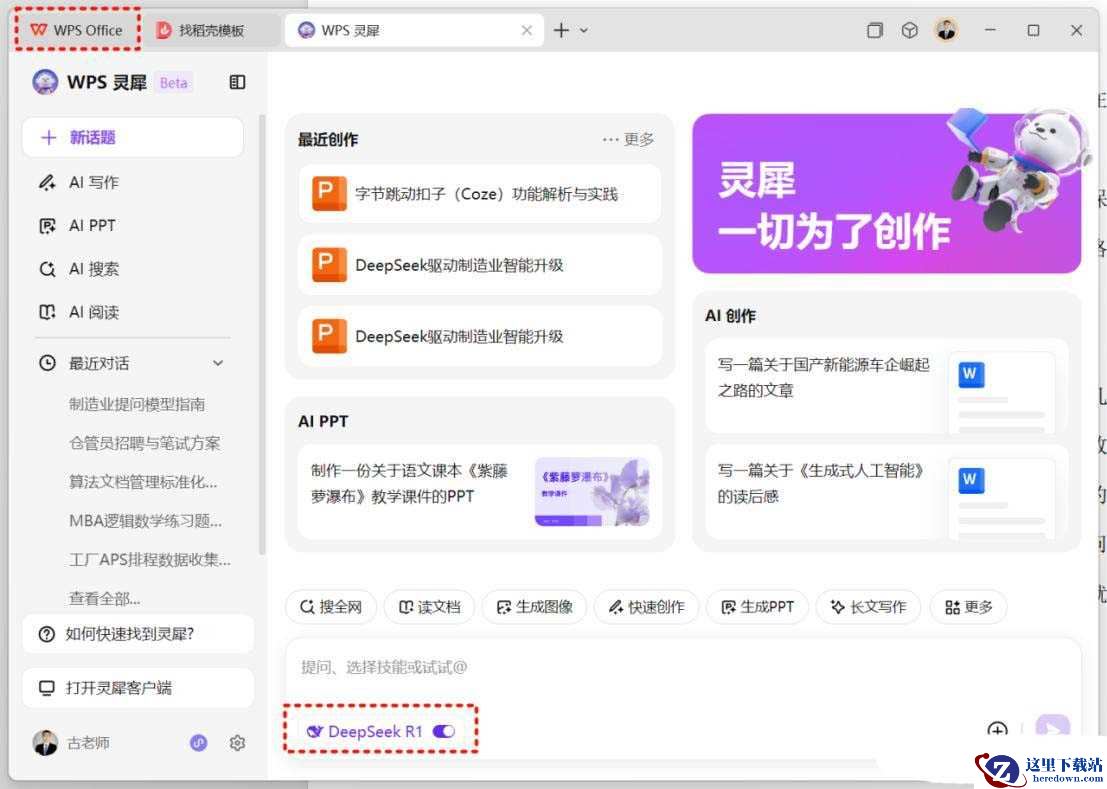1107x789 pixels.
Task: Collapse the 最近对话 chevron
Action: (x=218, y=363)
